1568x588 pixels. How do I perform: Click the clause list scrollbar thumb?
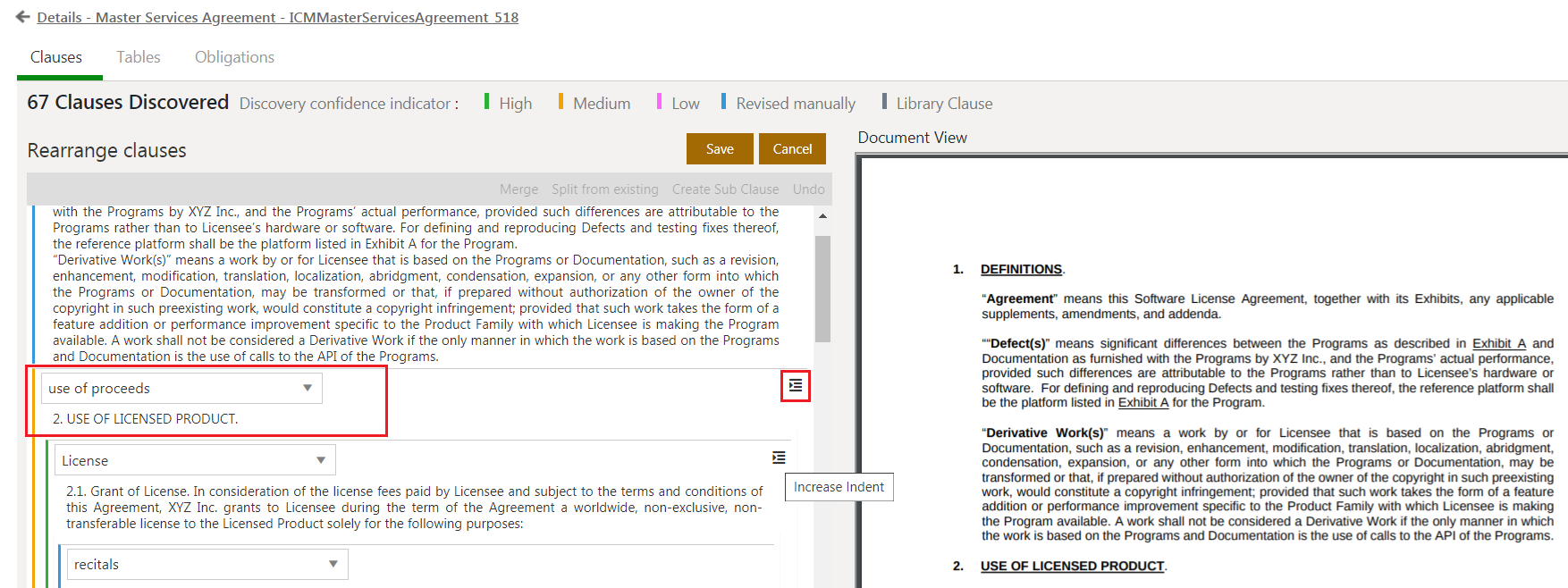822,288
